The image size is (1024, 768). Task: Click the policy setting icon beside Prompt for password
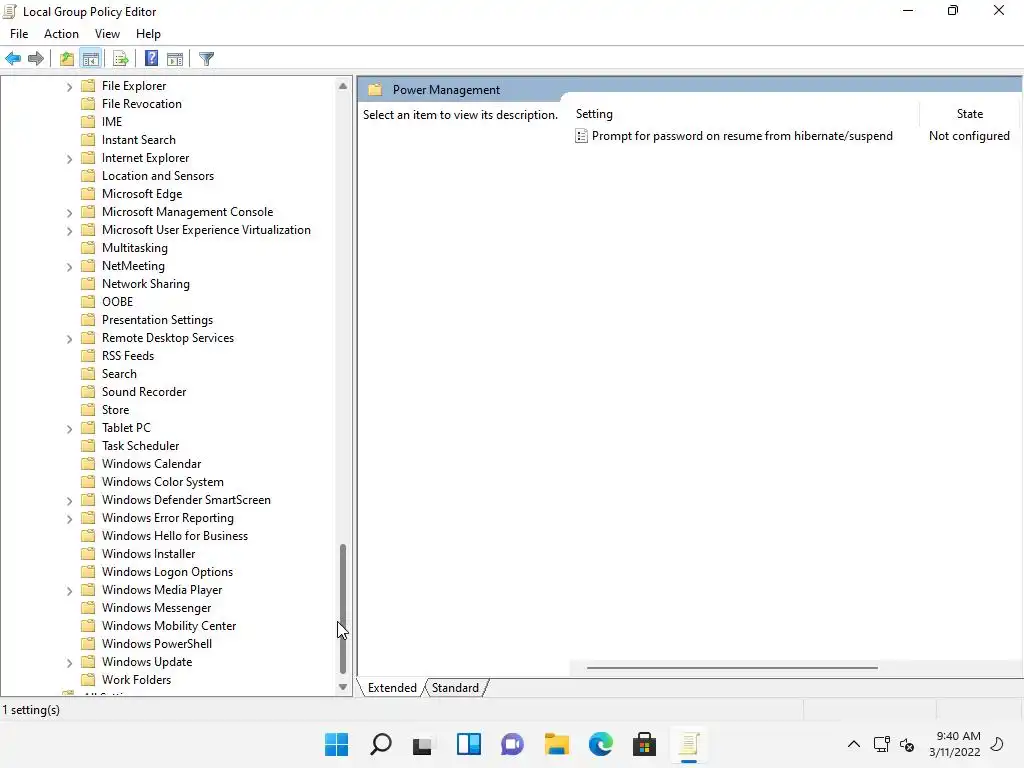581,136
